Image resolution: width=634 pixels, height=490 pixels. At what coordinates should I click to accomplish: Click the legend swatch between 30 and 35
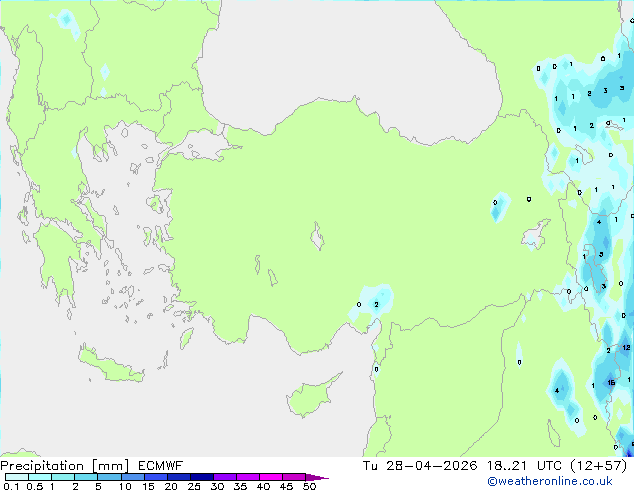(x=224, y=477)
